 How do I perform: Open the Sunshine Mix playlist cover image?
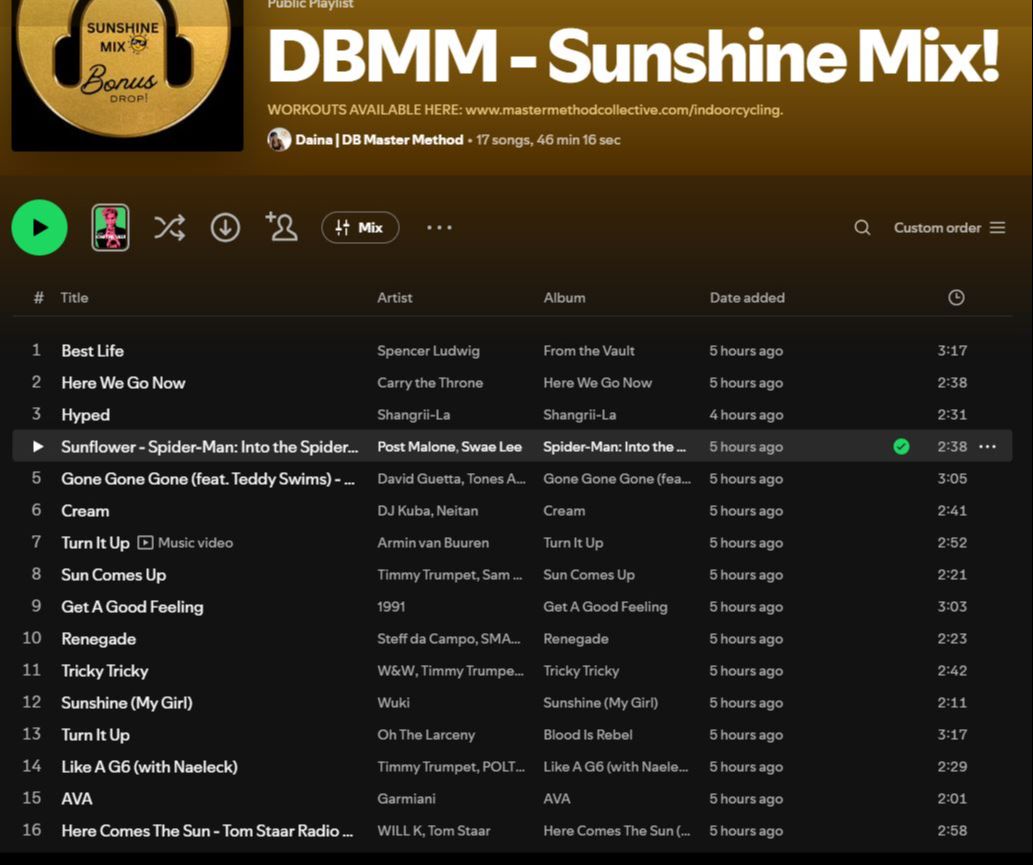(x=127, y=74)
